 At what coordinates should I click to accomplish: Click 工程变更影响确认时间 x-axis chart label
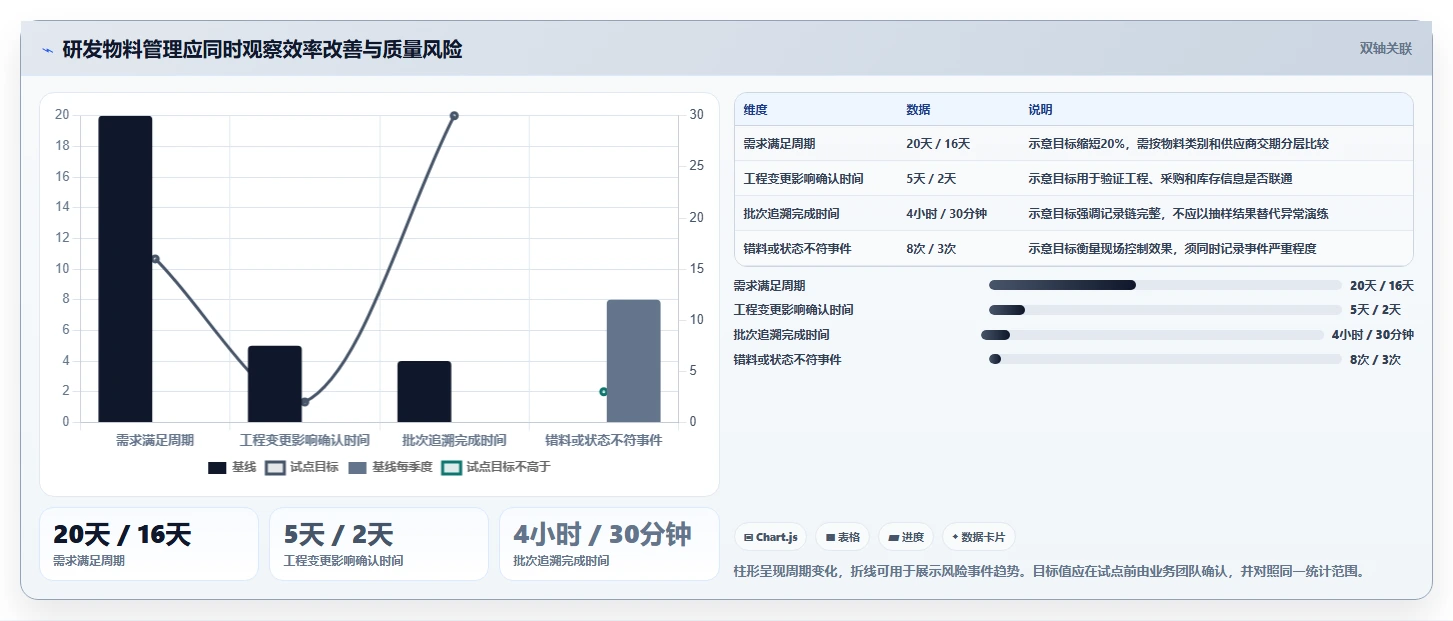pyautogui.click(x=305, y=440)
